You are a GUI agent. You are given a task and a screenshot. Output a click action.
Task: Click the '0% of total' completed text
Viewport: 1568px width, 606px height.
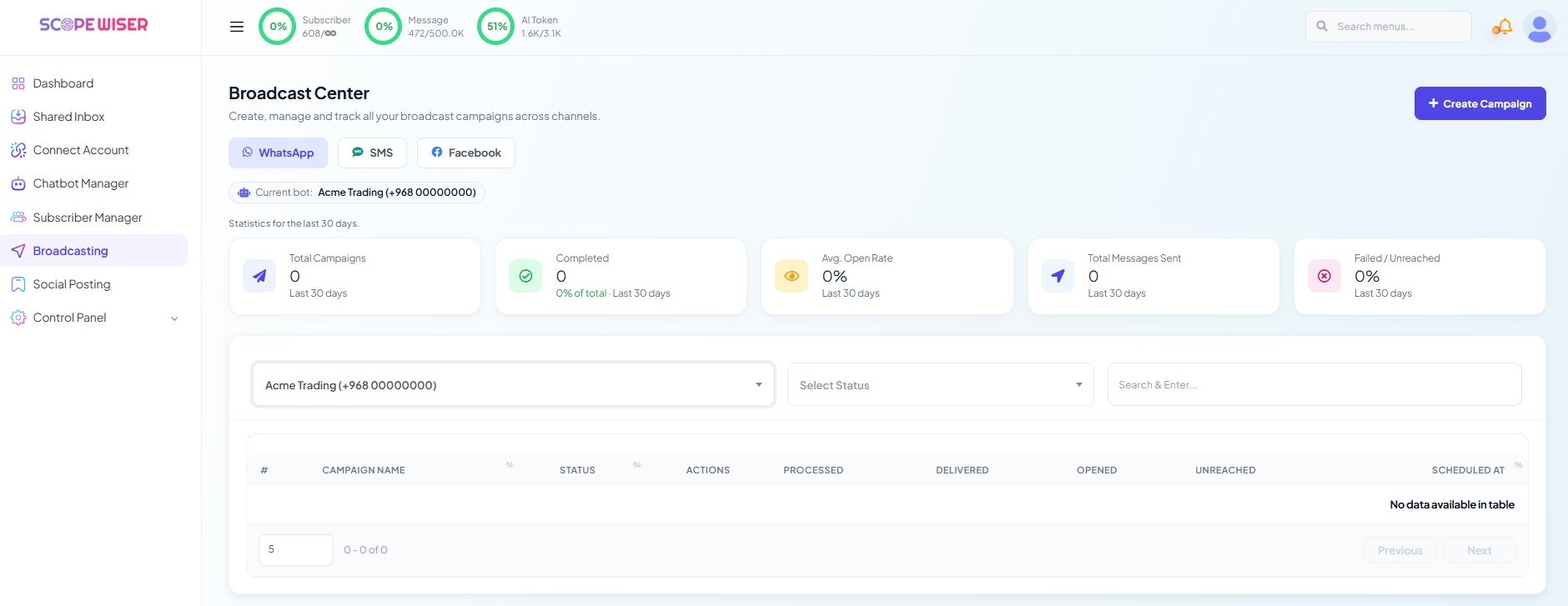click(x=580, y=293)
